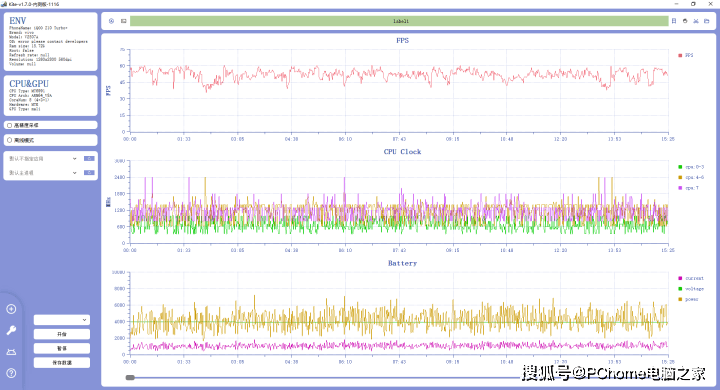This screenshot has width=720, height=390.
Task: Restore down the Kite application window
Action: pos(693,4)
